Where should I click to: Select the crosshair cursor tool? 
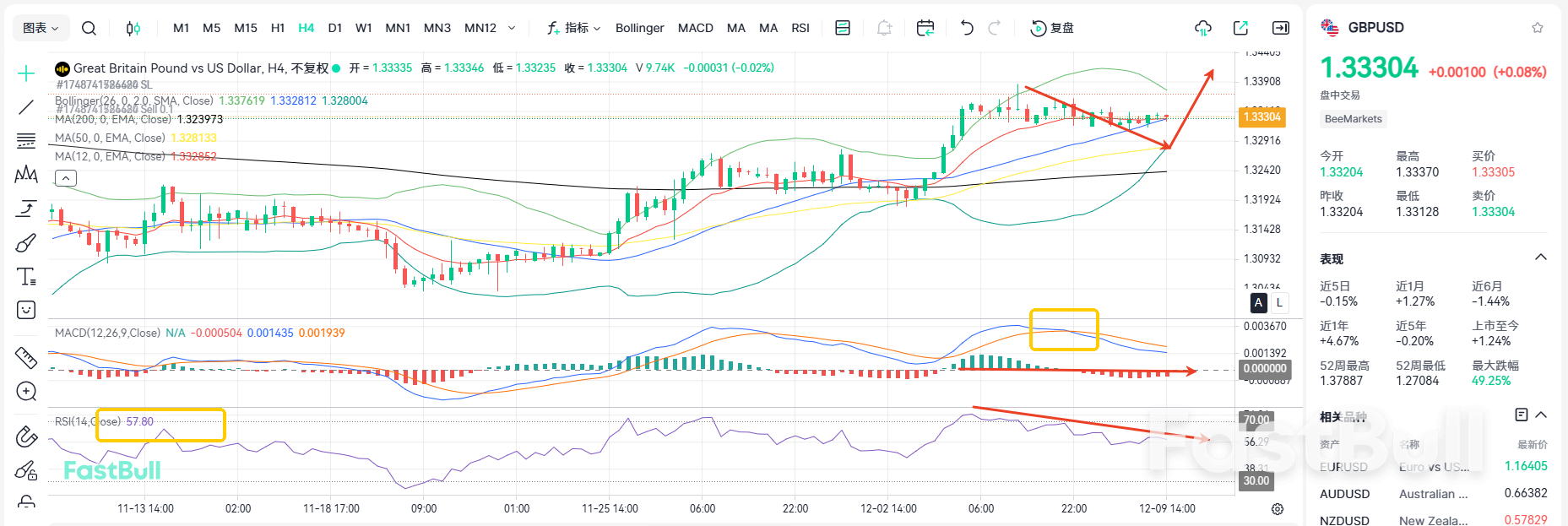coord(26,74)
